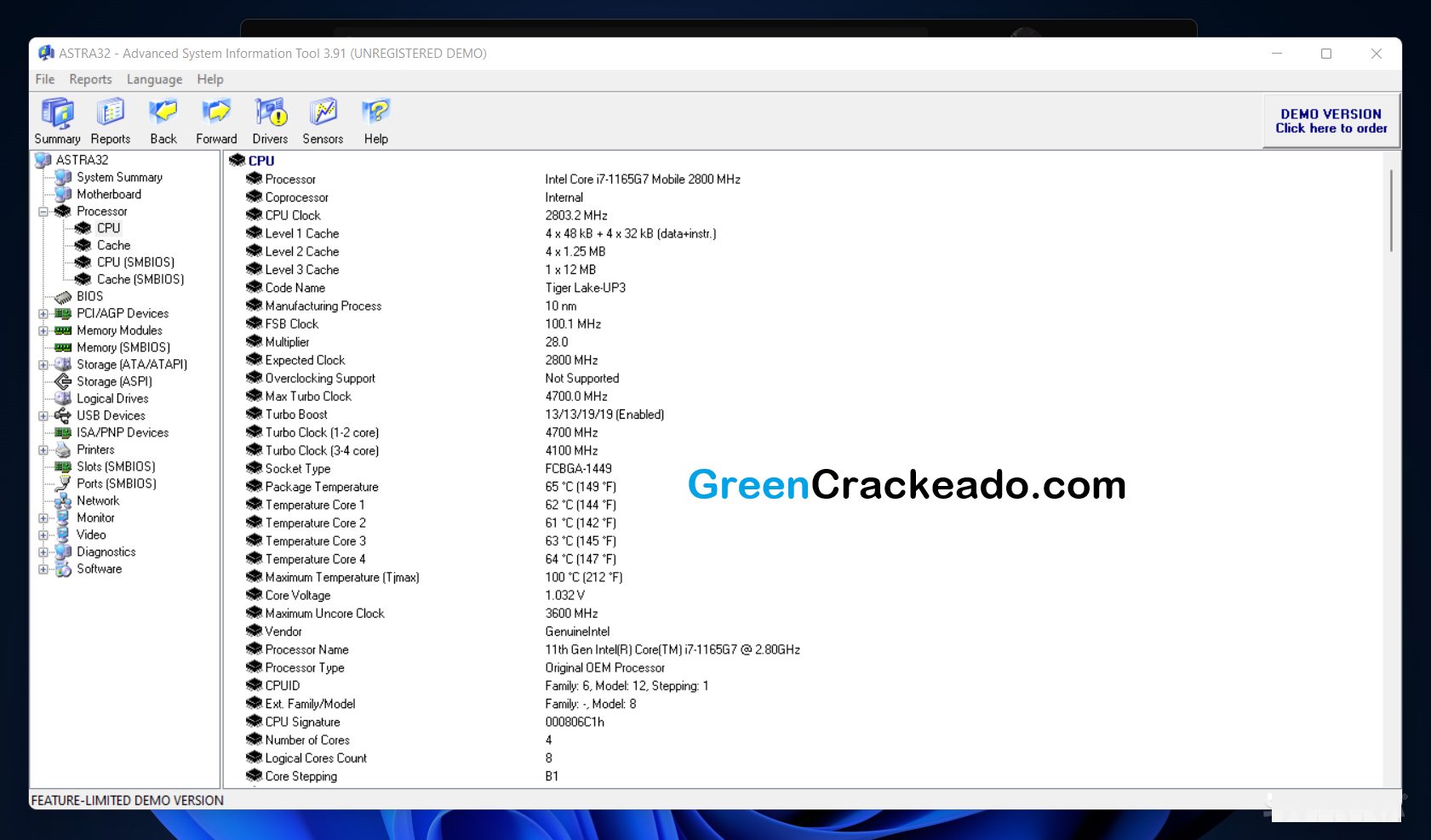Click the USB Devices icon in tree

(63, 415)
